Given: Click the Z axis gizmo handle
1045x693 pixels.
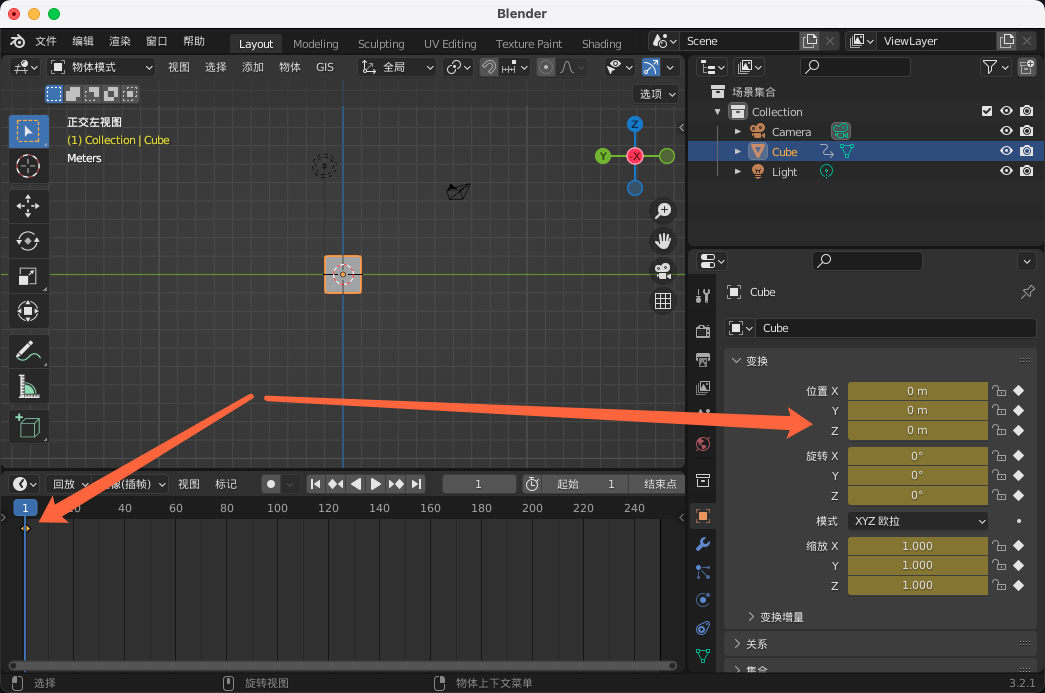Looking at the screenshot, I should point(635,124).
